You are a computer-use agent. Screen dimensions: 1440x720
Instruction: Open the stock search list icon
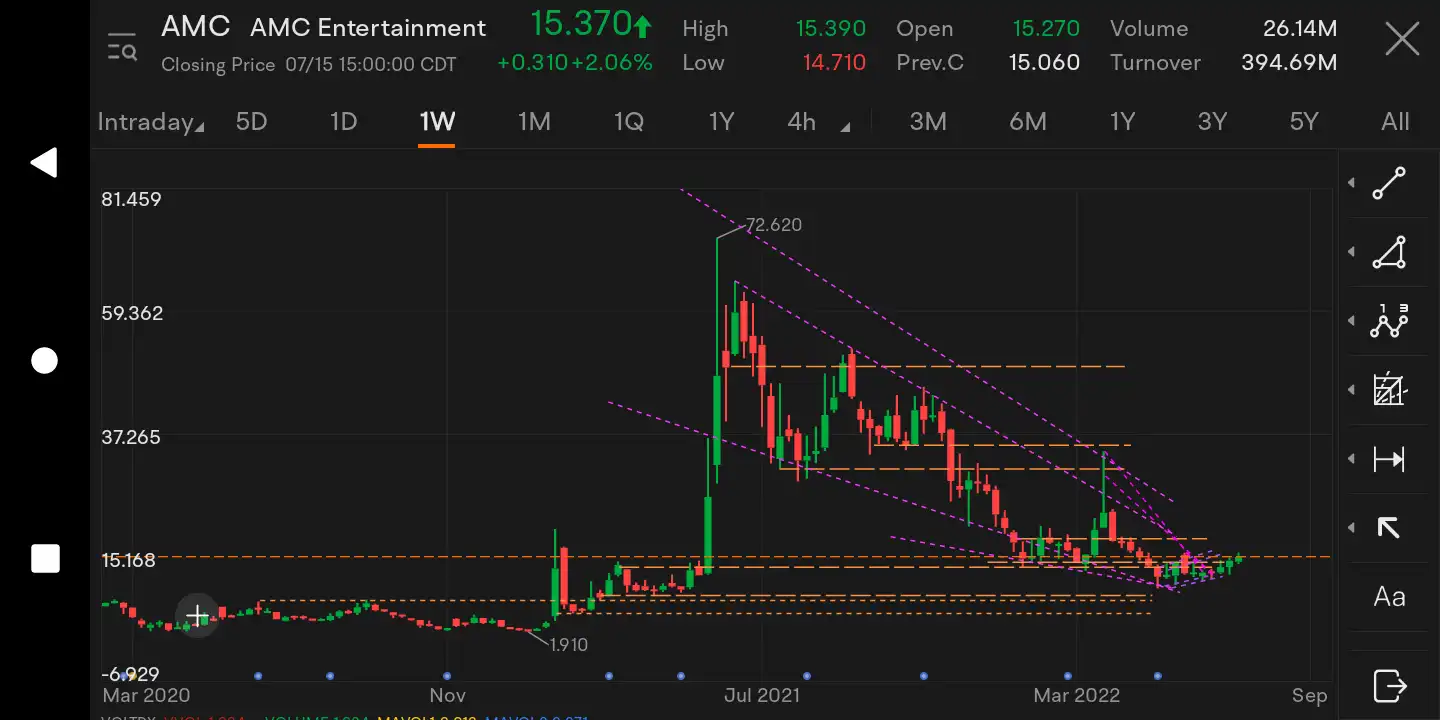pos(122,46)
